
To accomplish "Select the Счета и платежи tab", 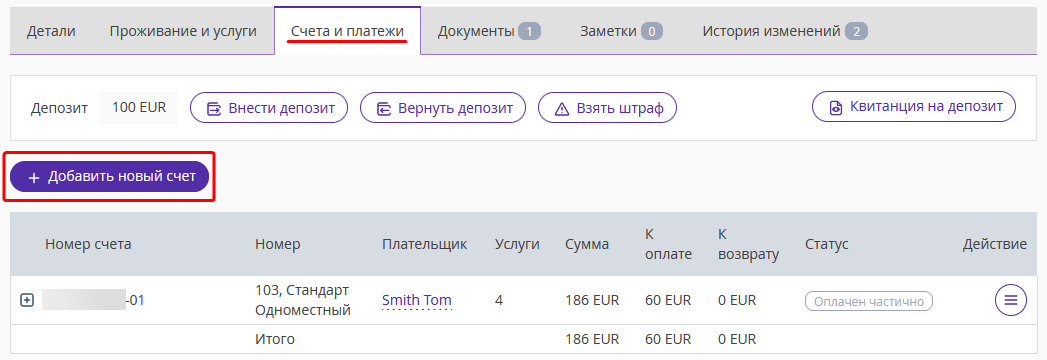I will [x=347, y=31].
